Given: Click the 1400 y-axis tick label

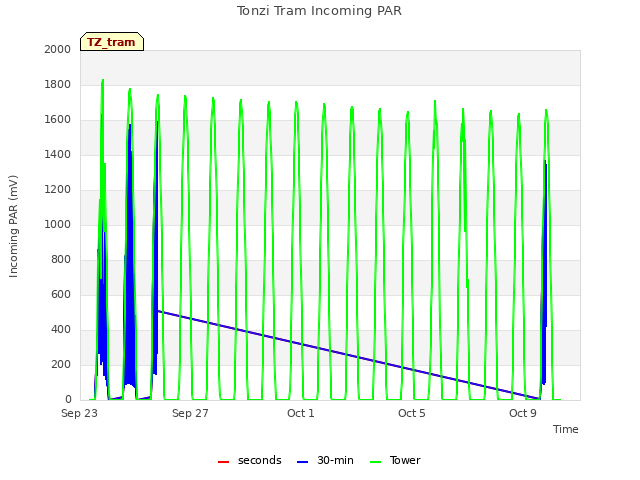Looking at the screenshot, I should pyautogui.click(x=58, y=154).
